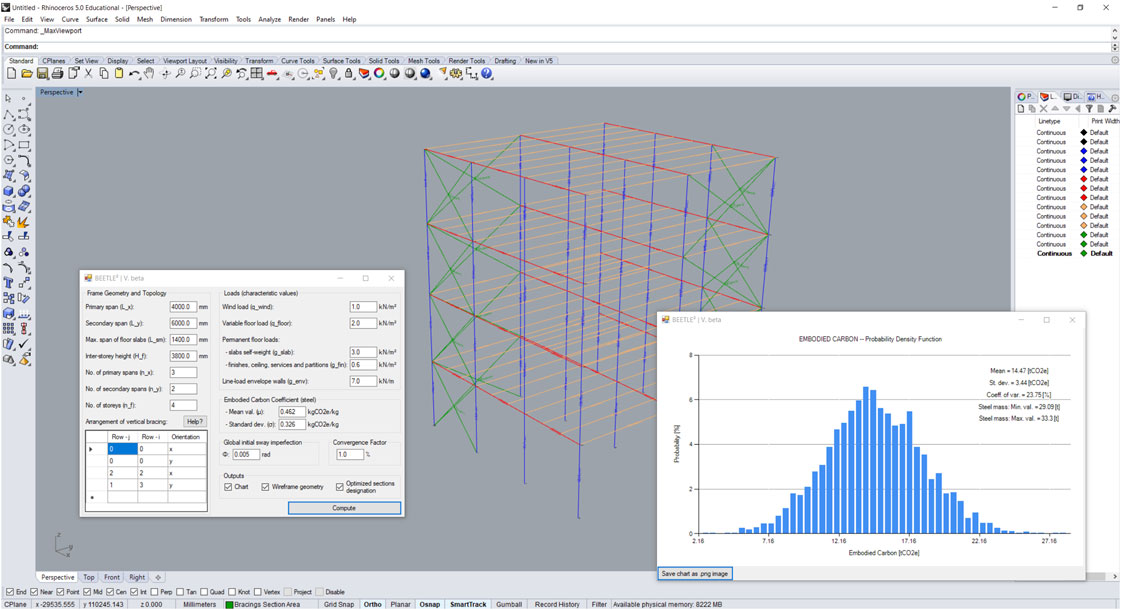Select the Row-j cell in first bracing row
Viewport: 1121px width, 610px height.
(122, 449)
